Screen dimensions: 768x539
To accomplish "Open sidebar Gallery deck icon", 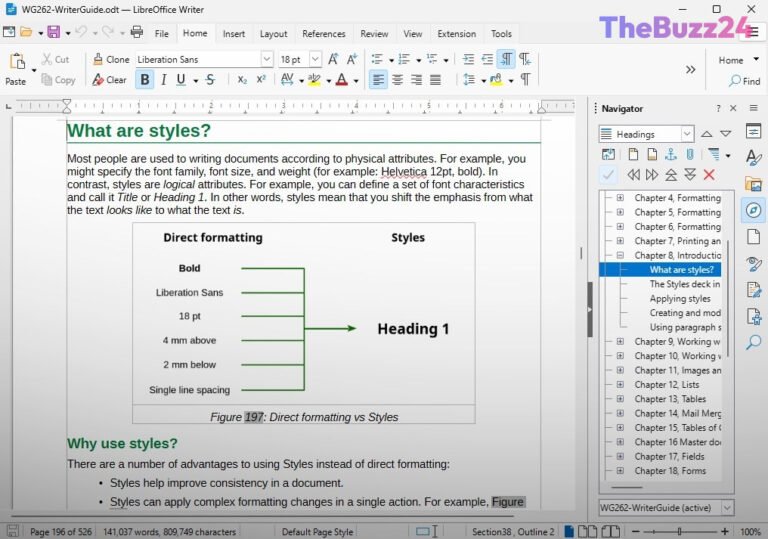I will pos(753,184).
